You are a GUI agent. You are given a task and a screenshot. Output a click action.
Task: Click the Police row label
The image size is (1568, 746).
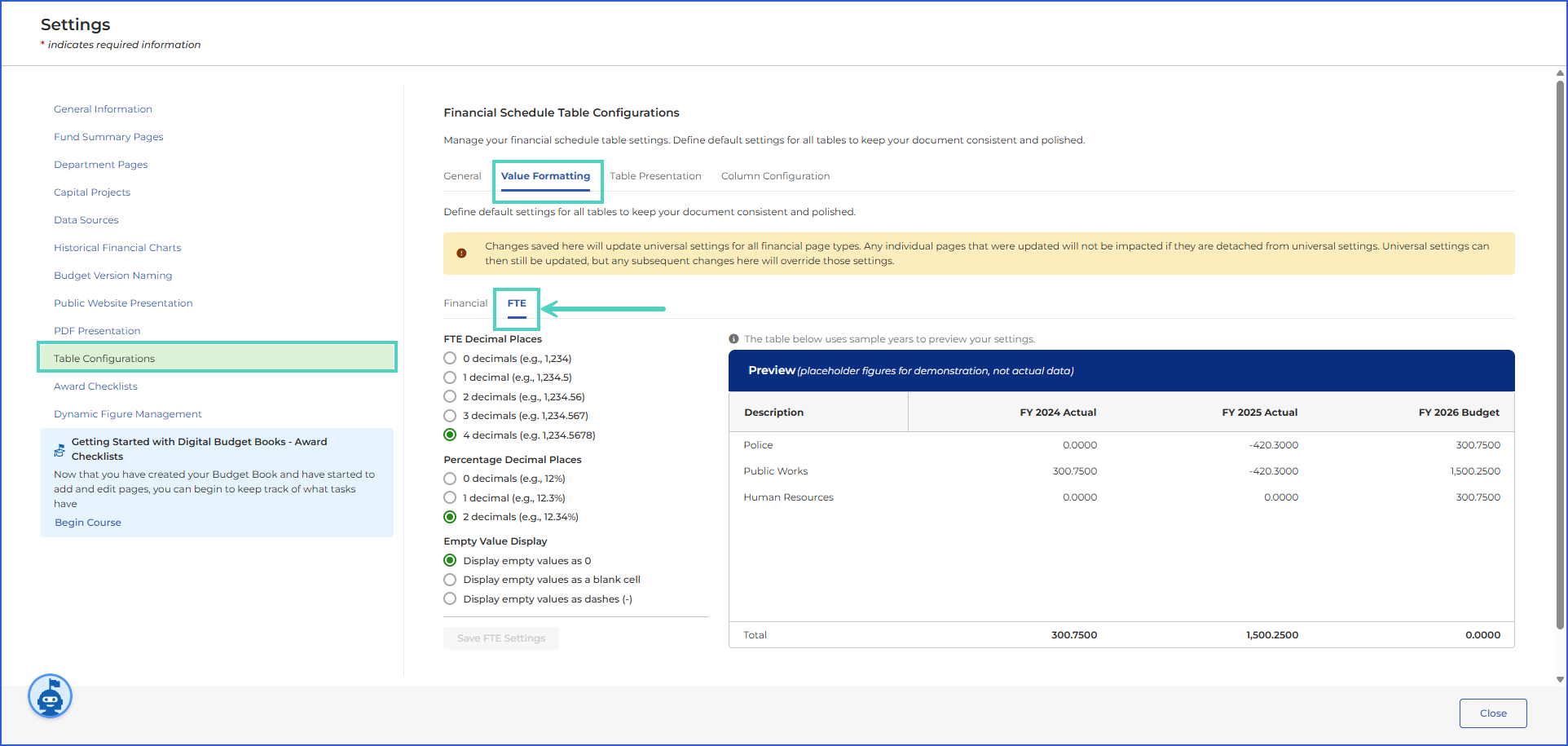click(758, 445)
